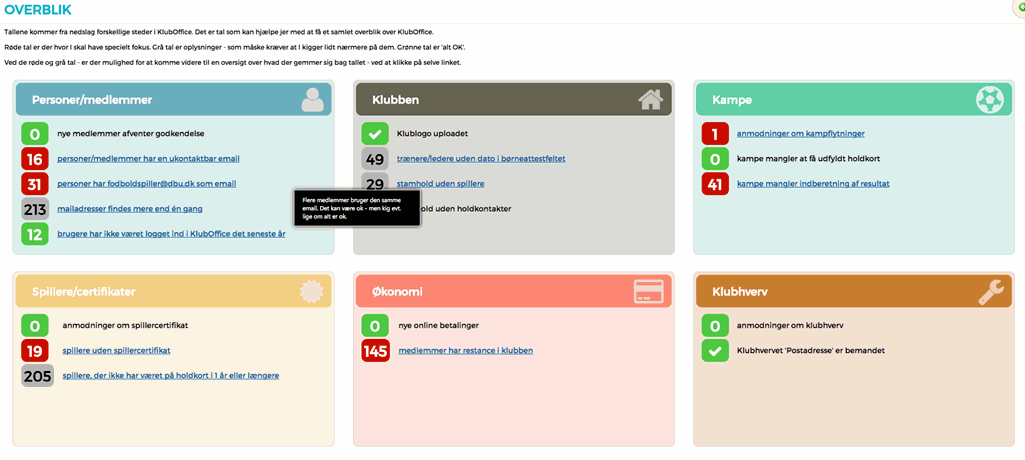Open link spillere, der ikke har været på holdkort
The height and width of the screenshot is (460, 1025).
click(x=171, y=376)
